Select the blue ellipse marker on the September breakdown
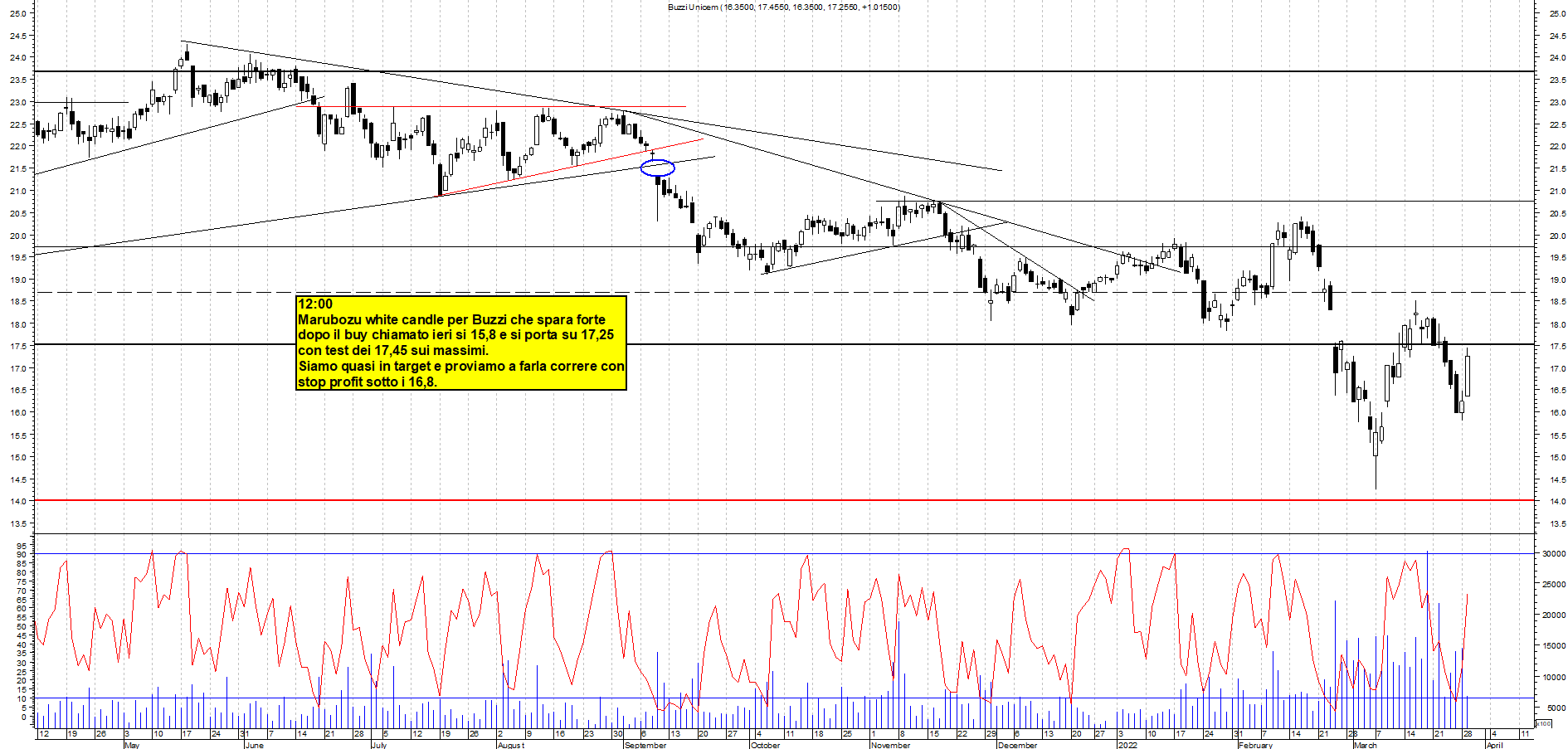 658,168
